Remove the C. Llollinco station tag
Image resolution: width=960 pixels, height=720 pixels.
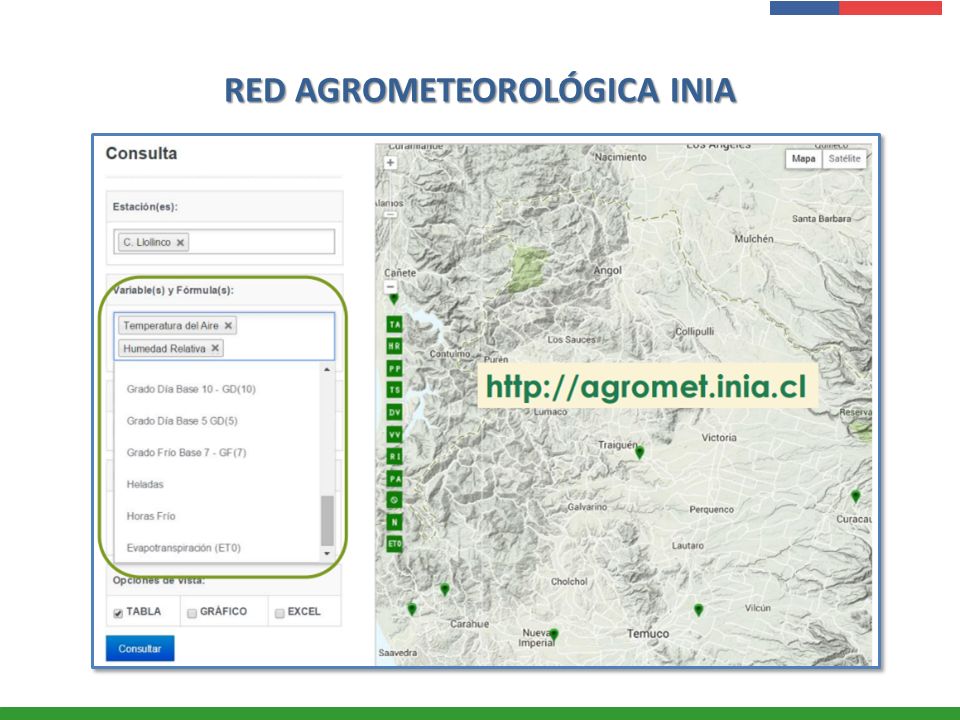coord(180,242)
